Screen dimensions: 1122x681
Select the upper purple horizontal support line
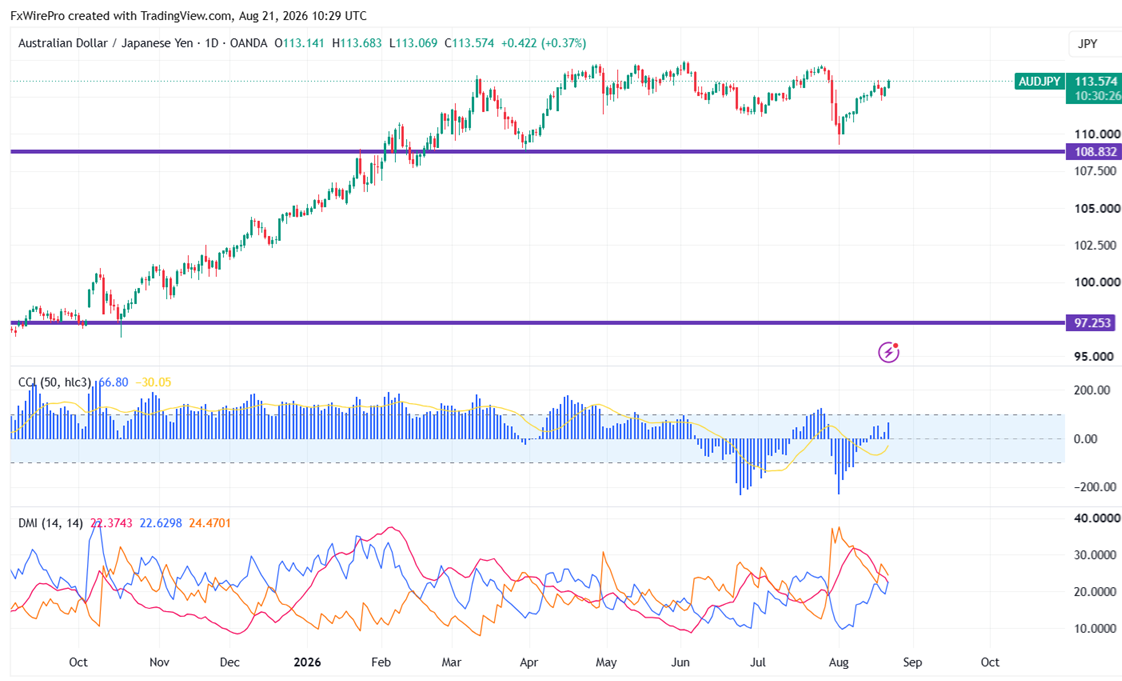537,152
